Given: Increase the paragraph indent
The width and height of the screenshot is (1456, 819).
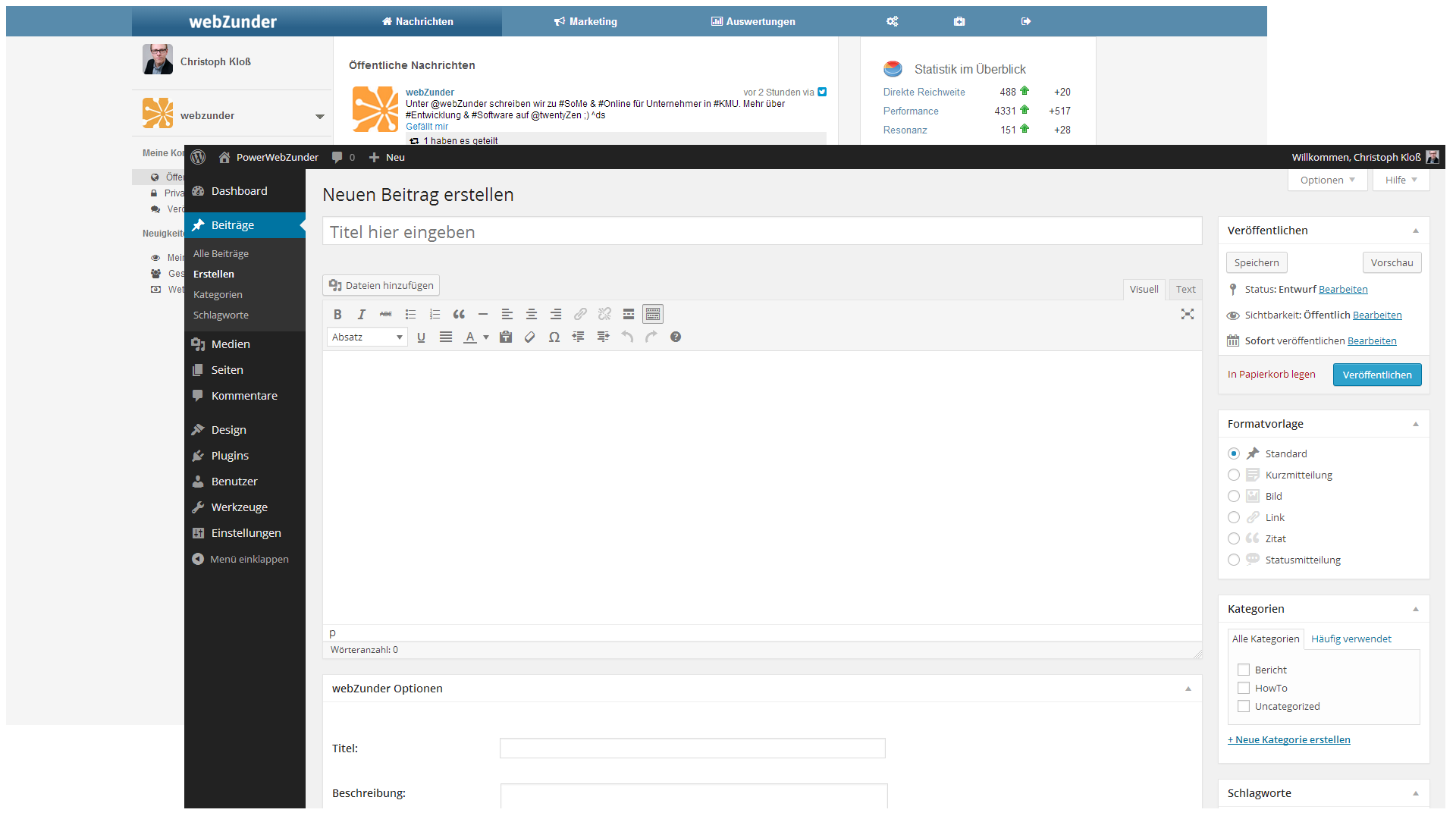Looking at the screenshot, I should [x=603, y=337].
